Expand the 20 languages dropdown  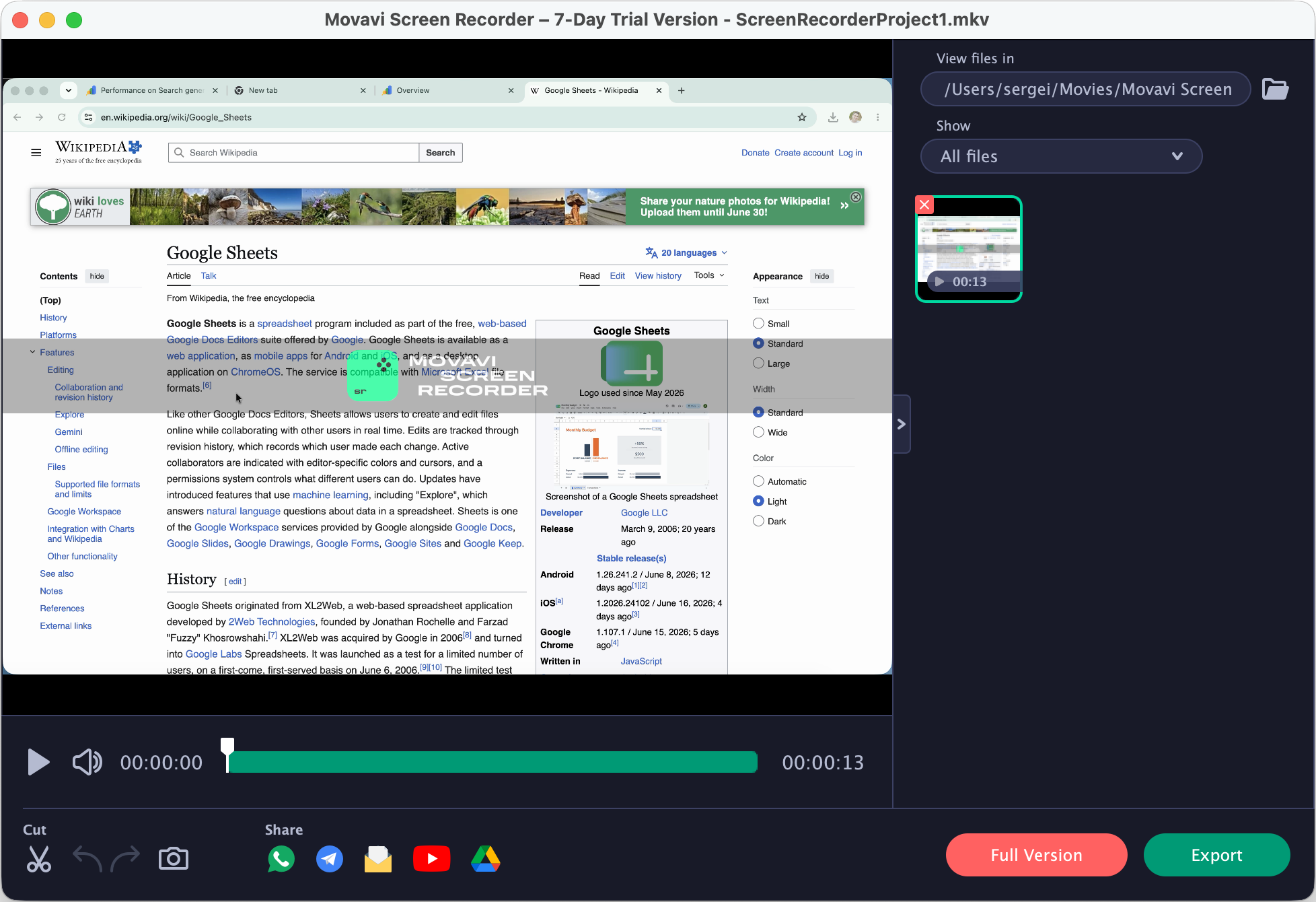[686, 252]
